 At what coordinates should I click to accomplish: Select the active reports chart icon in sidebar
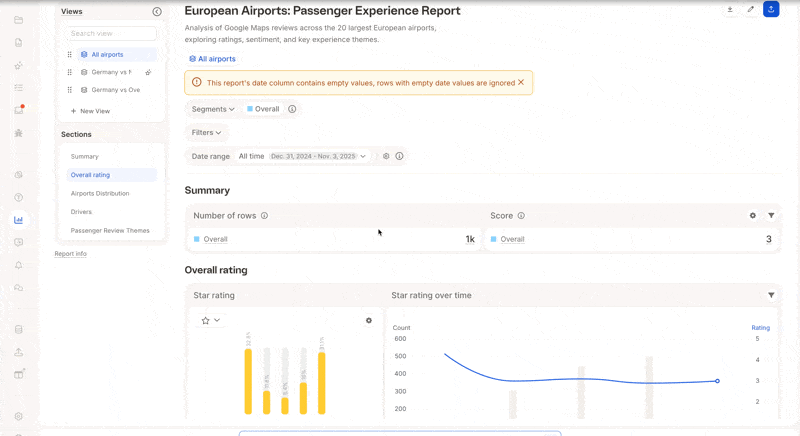click(18, 220)
